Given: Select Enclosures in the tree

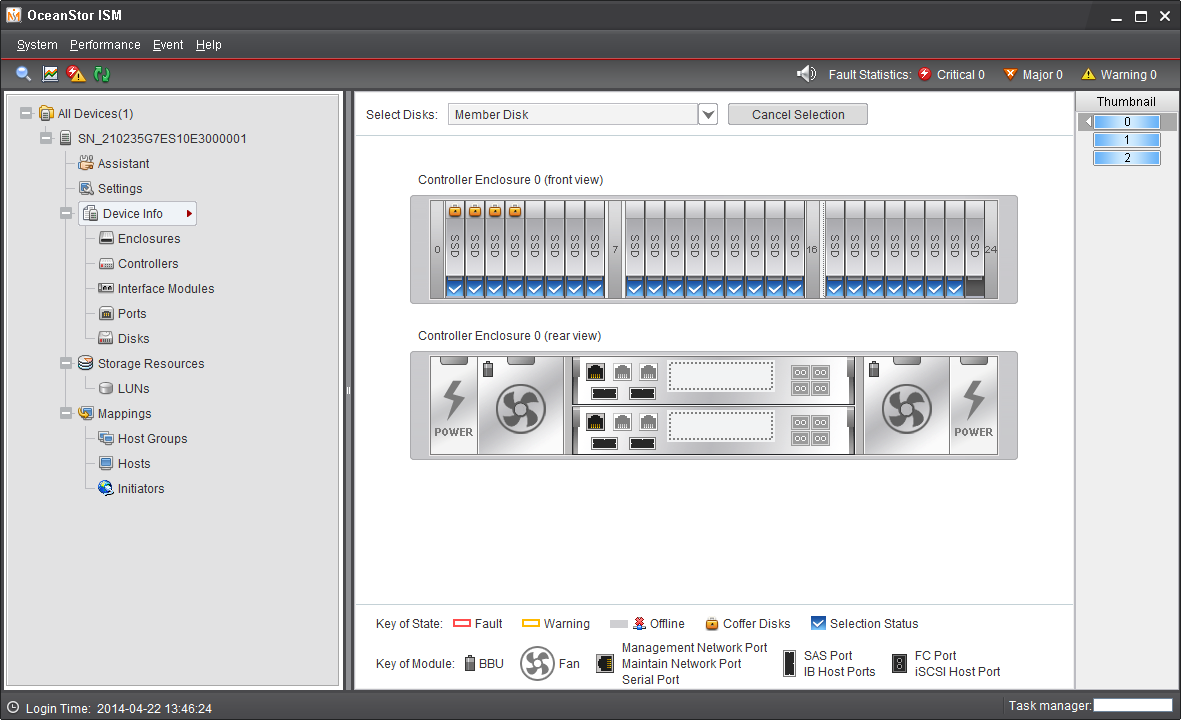Looking at the screenshot, I should 149,238.
